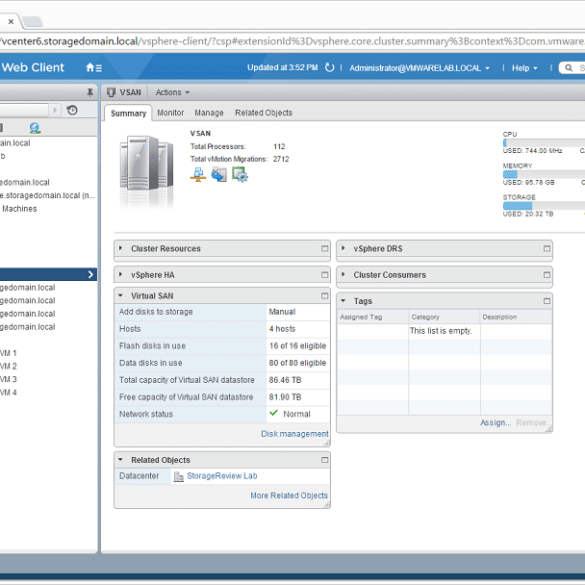585x585 pixels.
Task: Expand the vSphere DRS section
Action: [343, 248]
